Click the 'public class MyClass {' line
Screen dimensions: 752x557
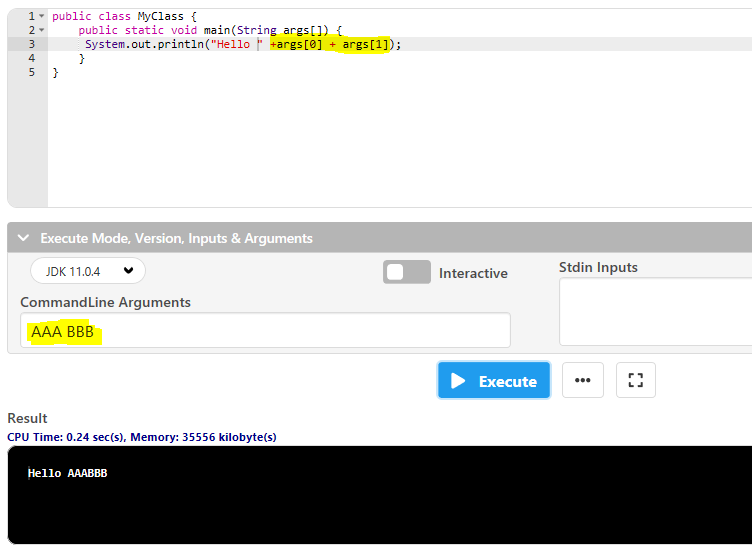[x=124, y=16]
